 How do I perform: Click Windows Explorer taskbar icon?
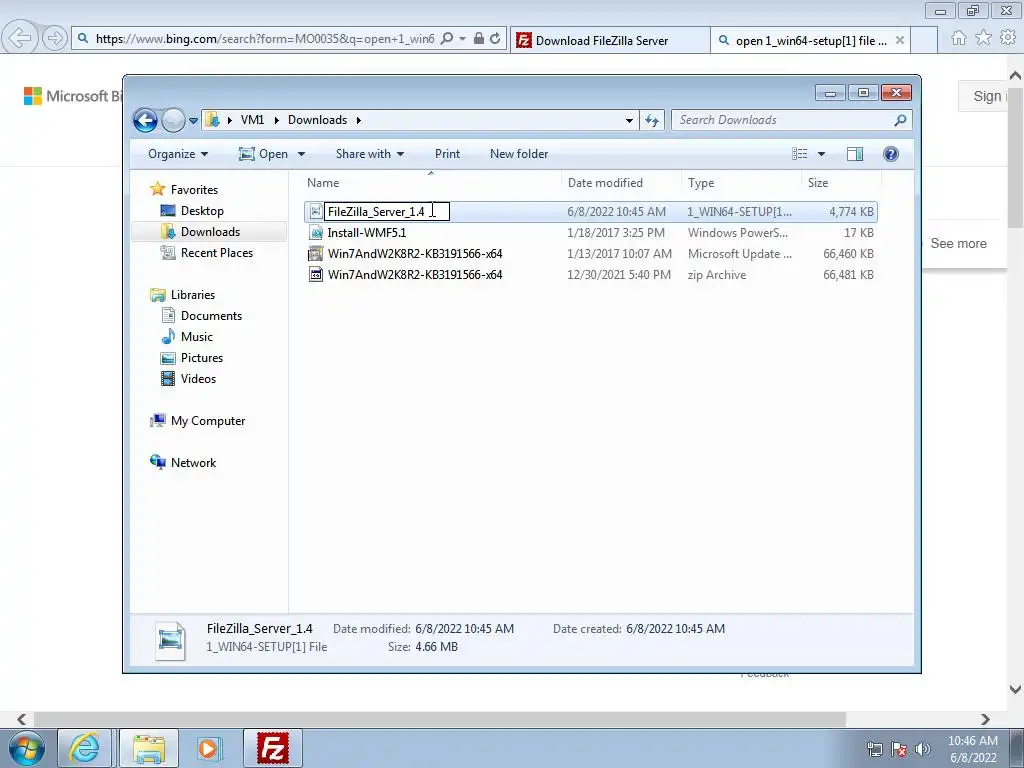[x=149, y=748]
